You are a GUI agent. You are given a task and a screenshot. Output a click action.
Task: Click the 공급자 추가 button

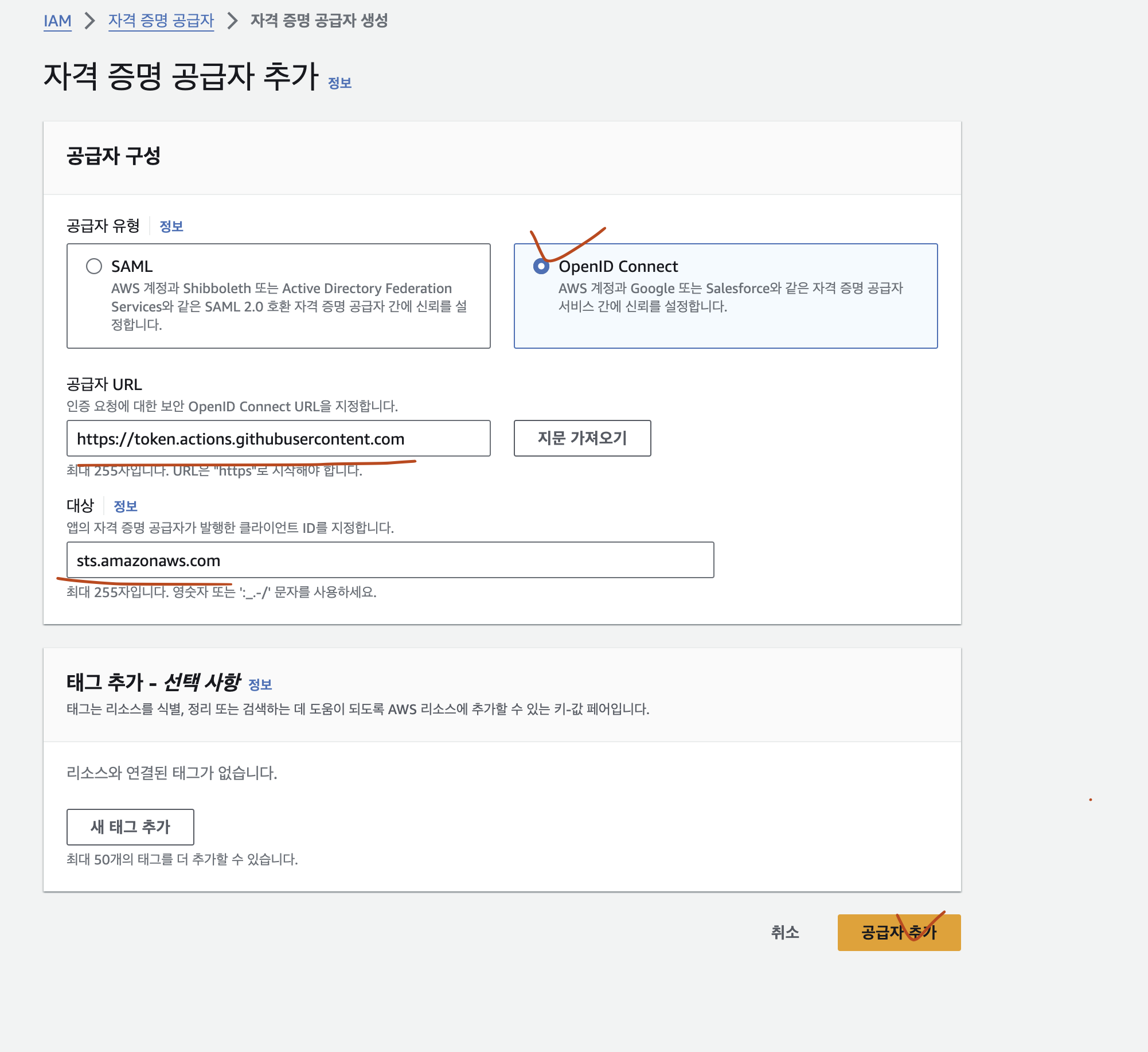[899, 933]
